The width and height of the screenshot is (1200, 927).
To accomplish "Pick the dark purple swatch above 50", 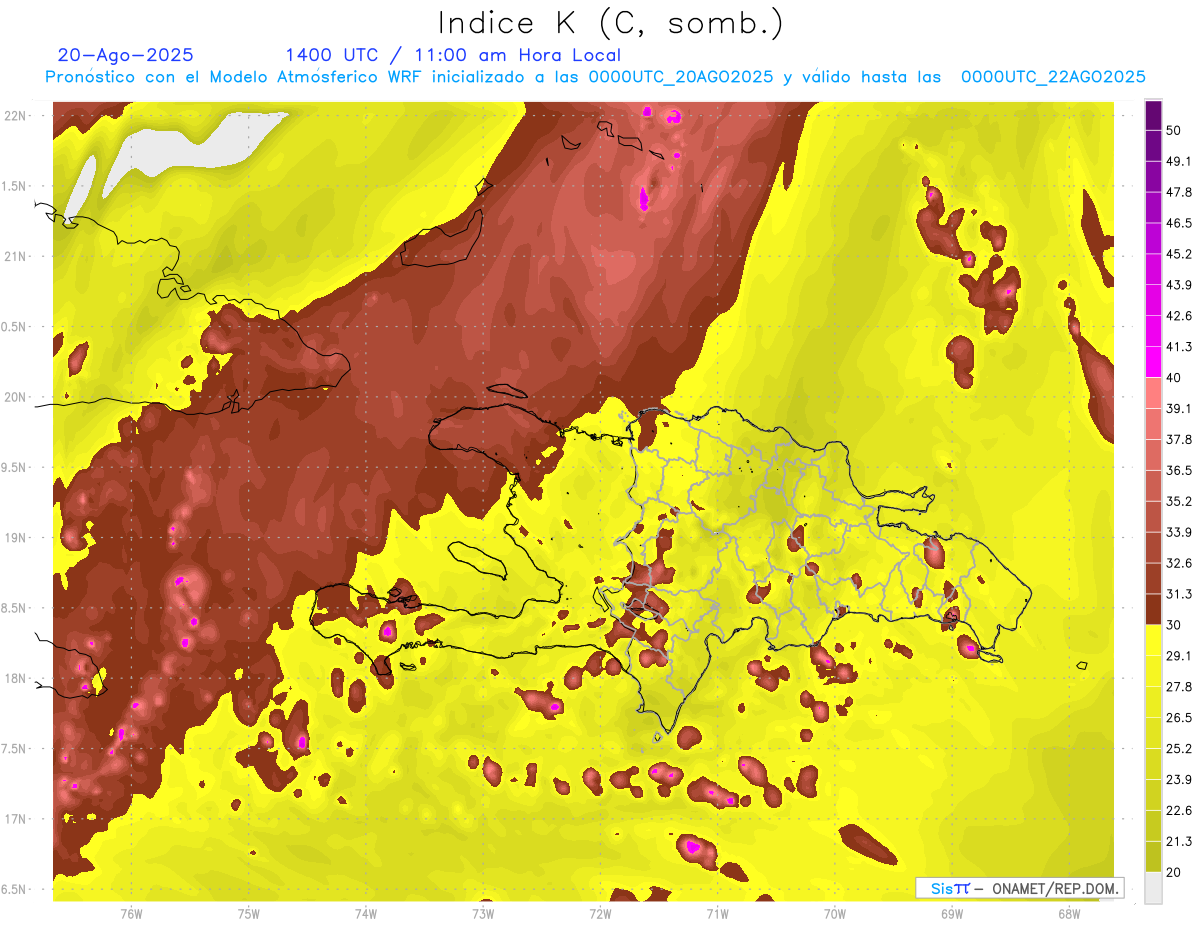I will pyautogui.click(x=1153, y=115).
